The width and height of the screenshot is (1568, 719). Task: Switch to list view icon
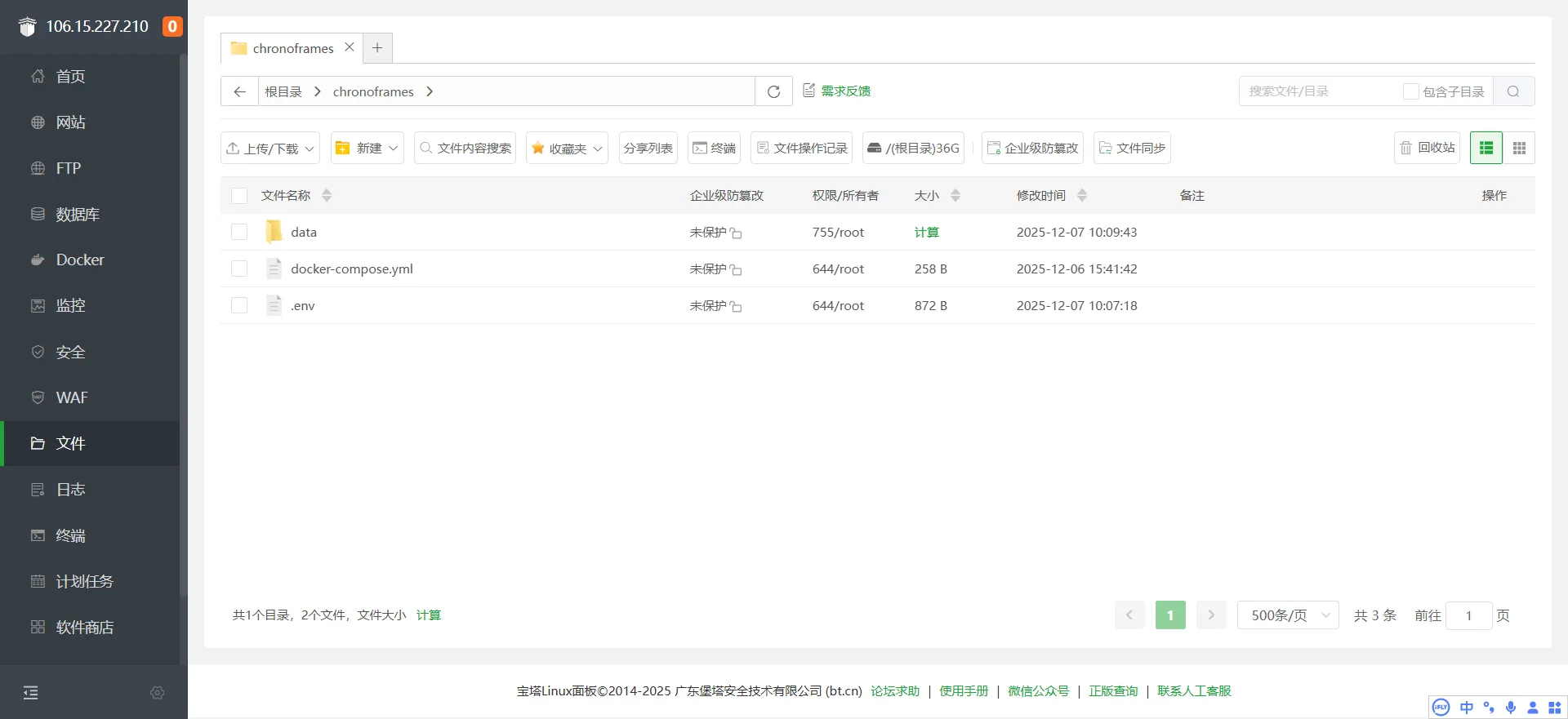point(1486,148)
